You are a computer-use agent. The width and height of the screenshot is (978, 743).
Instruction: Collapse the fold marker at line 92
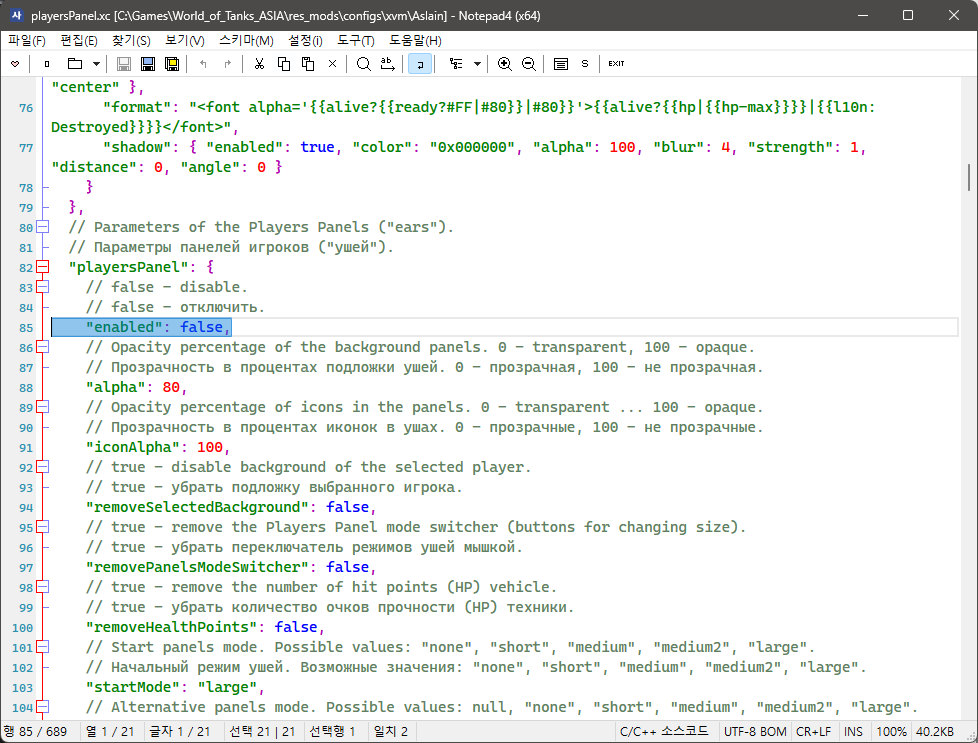pyautogui.click(x=42, y=467)
